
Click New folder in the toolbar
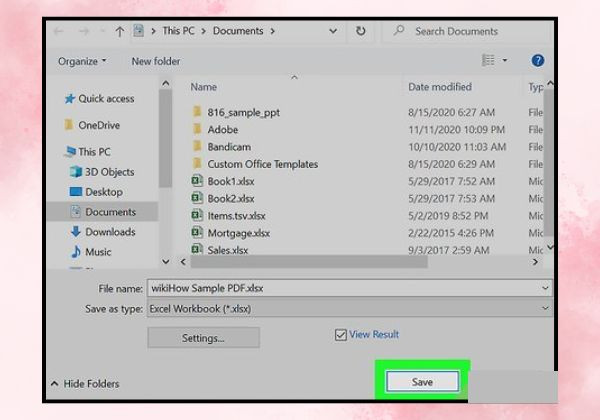coord(156,61)
